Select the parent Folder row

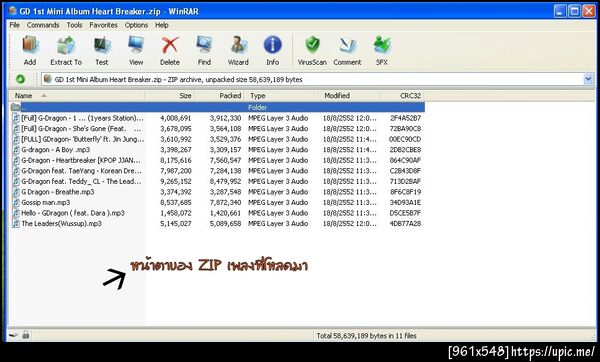(217, 107)
